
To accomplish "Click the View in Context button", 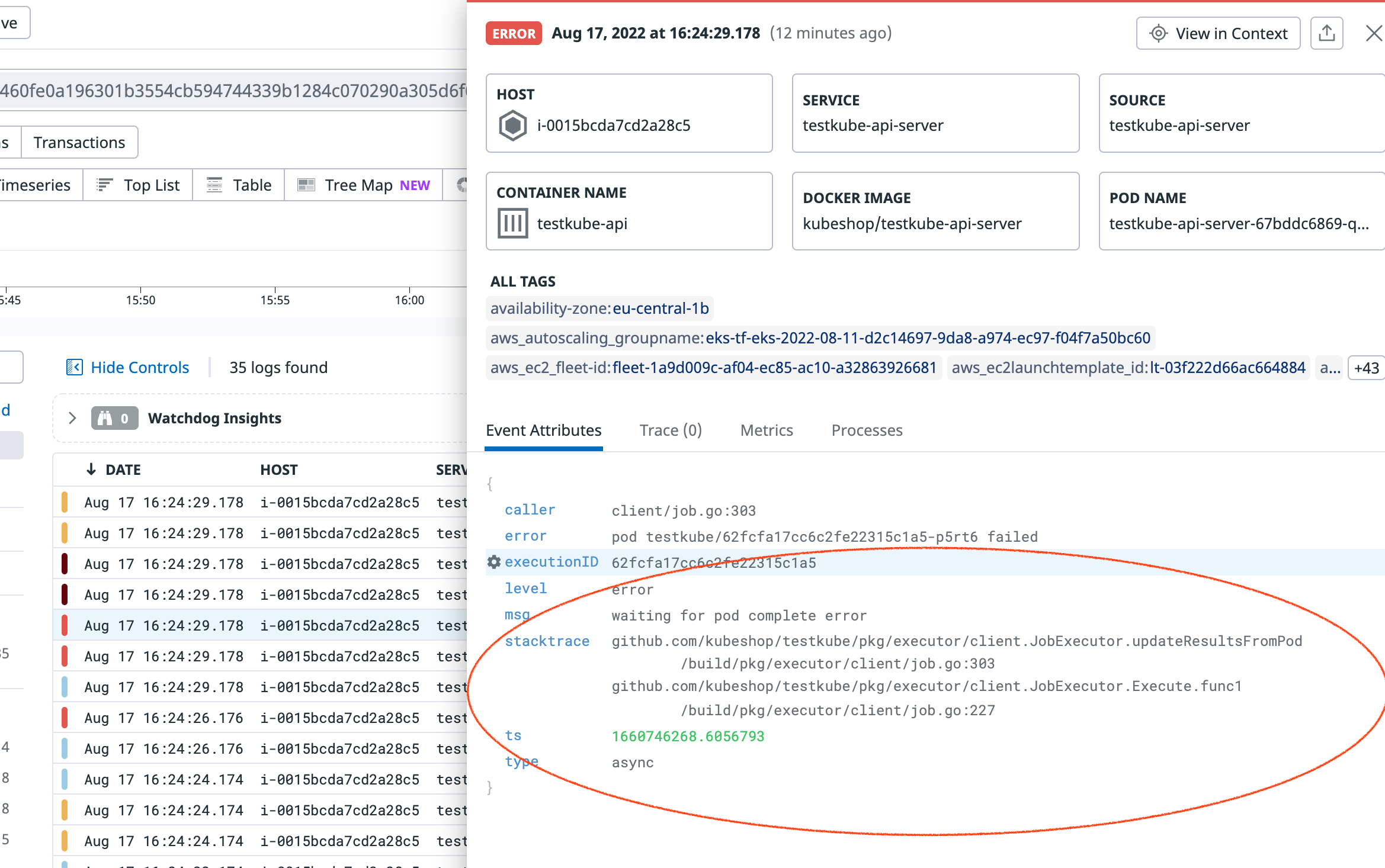I will click(x=1219, y=33).
